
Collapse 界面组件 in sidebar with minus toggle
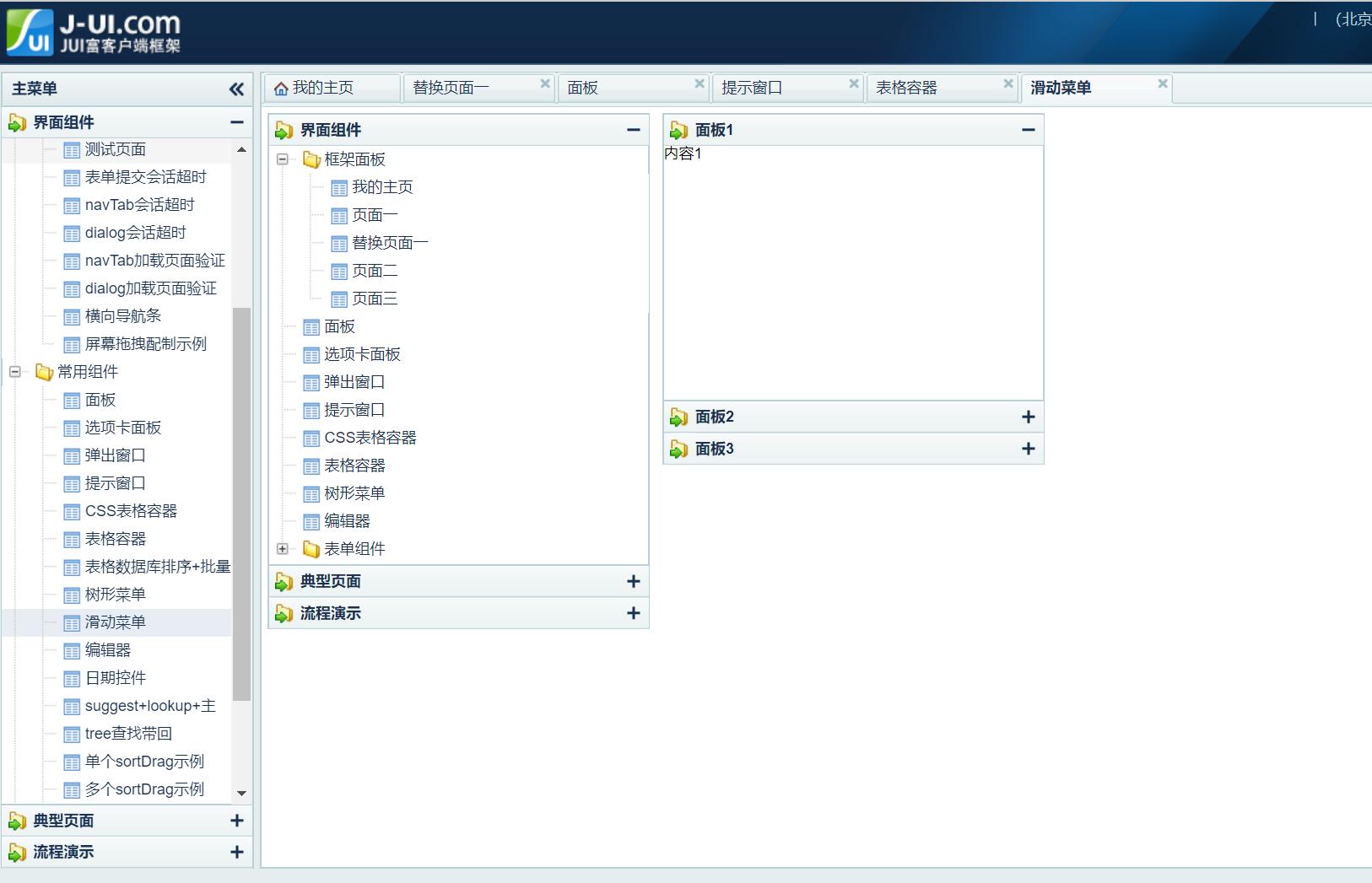(x=237, y=121)
